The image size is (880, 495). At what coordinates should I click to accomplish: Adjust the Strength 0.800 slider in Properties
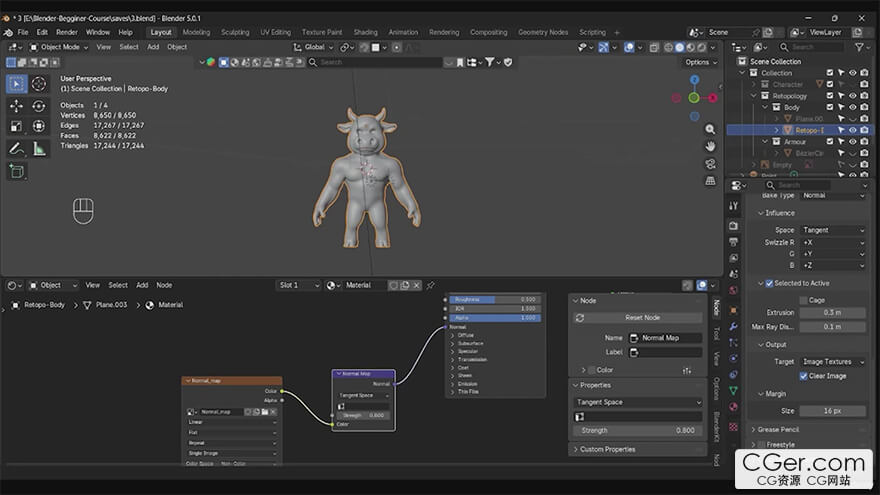[638, 430]
